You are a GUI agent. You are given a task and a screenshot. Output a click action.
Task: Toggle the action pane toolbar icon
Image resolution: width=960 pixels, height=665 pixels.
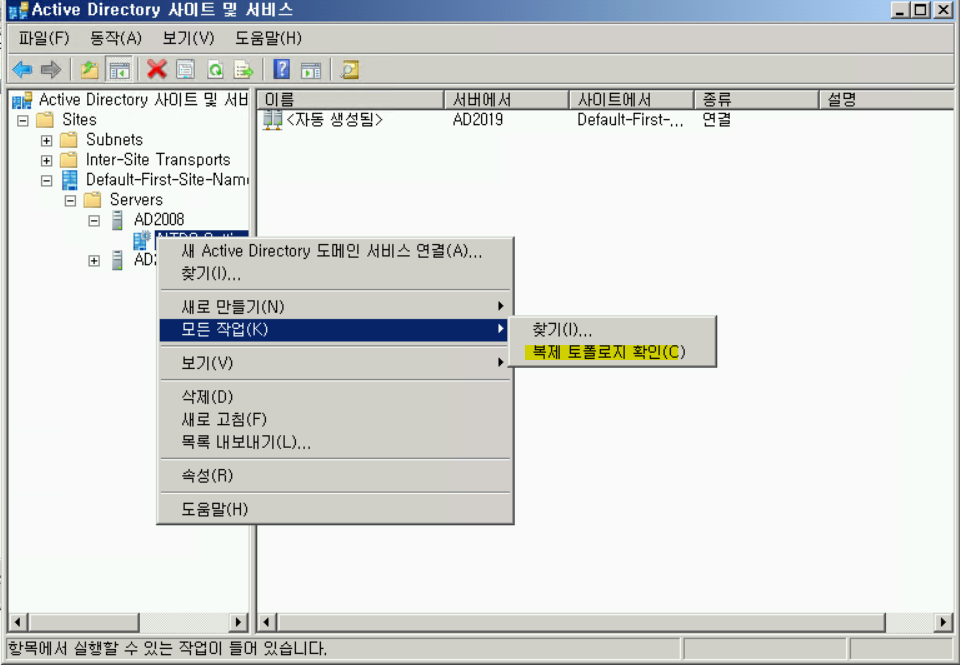click(311, 70)
